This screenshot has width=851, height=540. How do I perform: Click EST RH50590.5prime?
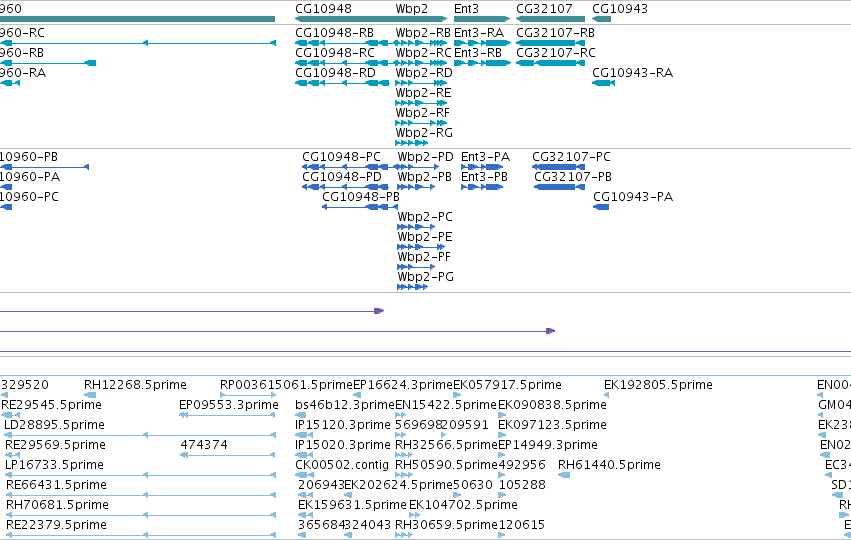point(447,465)
